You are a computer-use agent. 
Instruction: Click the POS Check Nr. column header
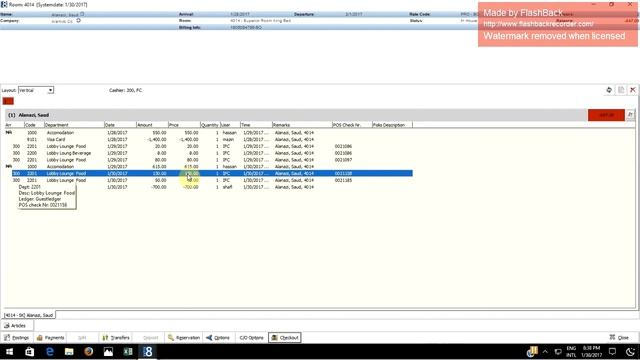click(352, 125)
